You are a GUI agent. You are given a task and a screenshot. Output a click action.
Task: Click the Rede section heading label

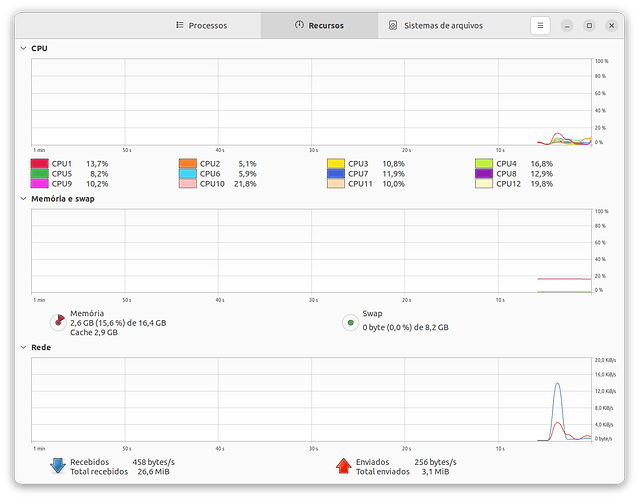click(41, 347)
